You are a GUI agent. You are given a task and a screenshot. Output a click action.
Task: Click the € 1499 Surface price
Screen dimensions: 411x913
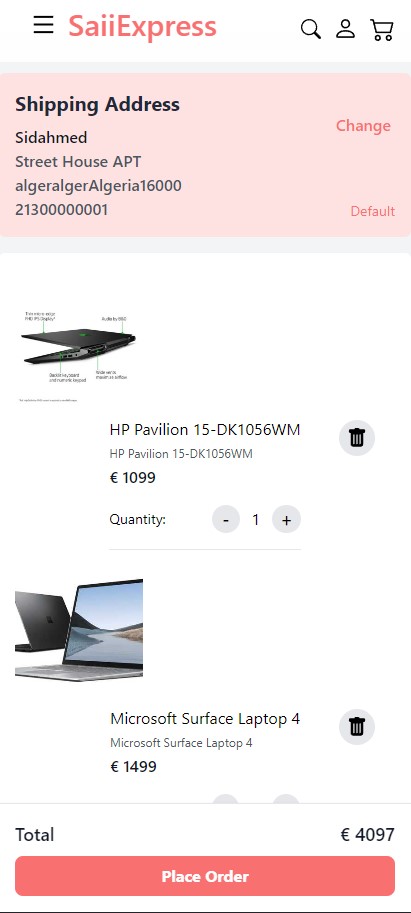coord(133,767)
